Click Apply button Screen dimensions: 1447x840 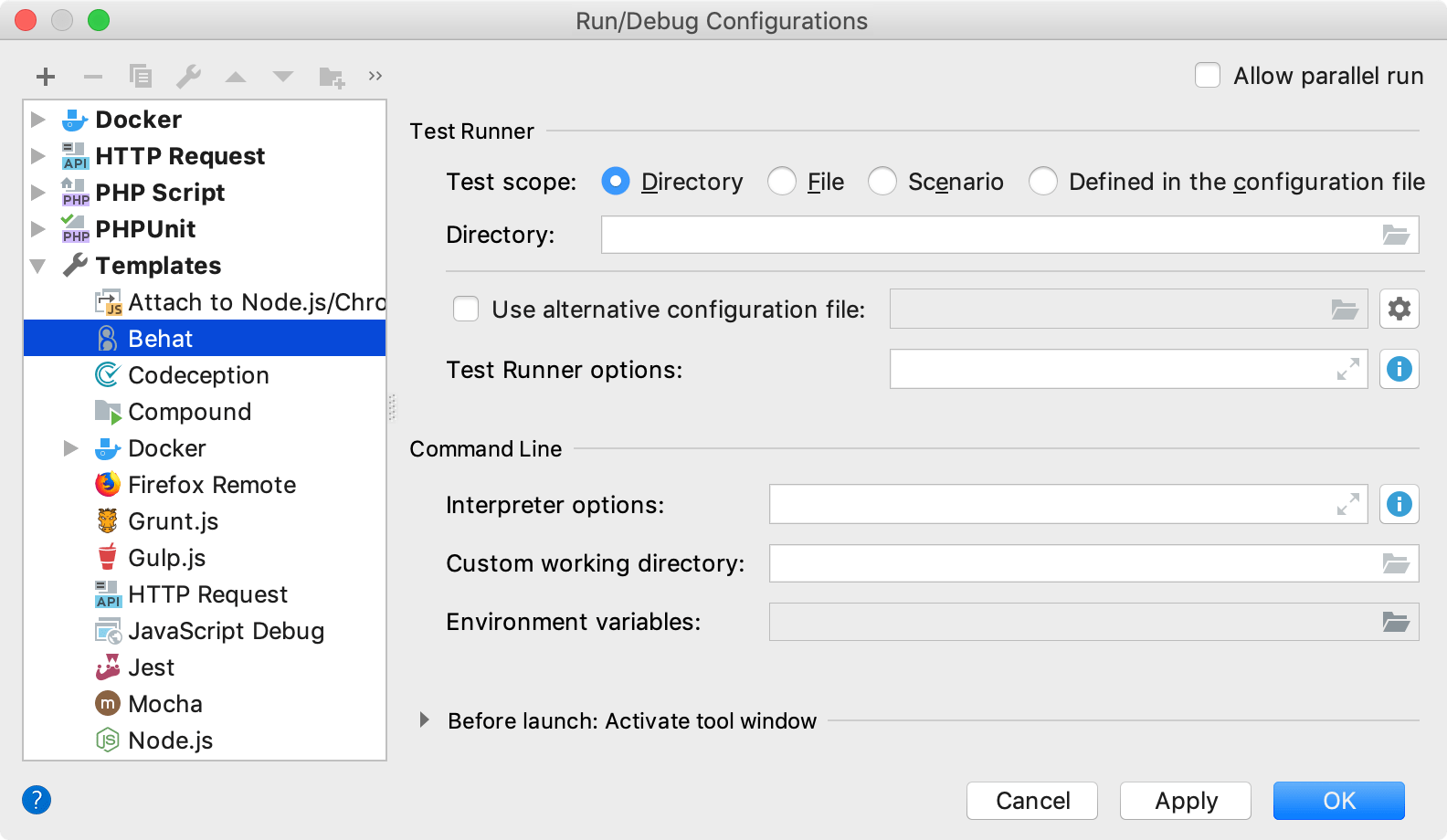(1186, 801)
